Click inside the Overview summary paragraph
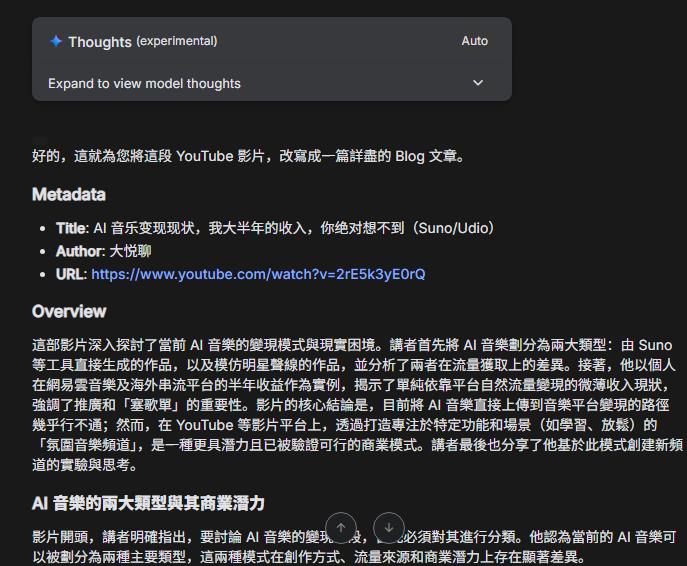Image resolution: width=687 pixels, height=566 pixels. [x=357, y=405]
